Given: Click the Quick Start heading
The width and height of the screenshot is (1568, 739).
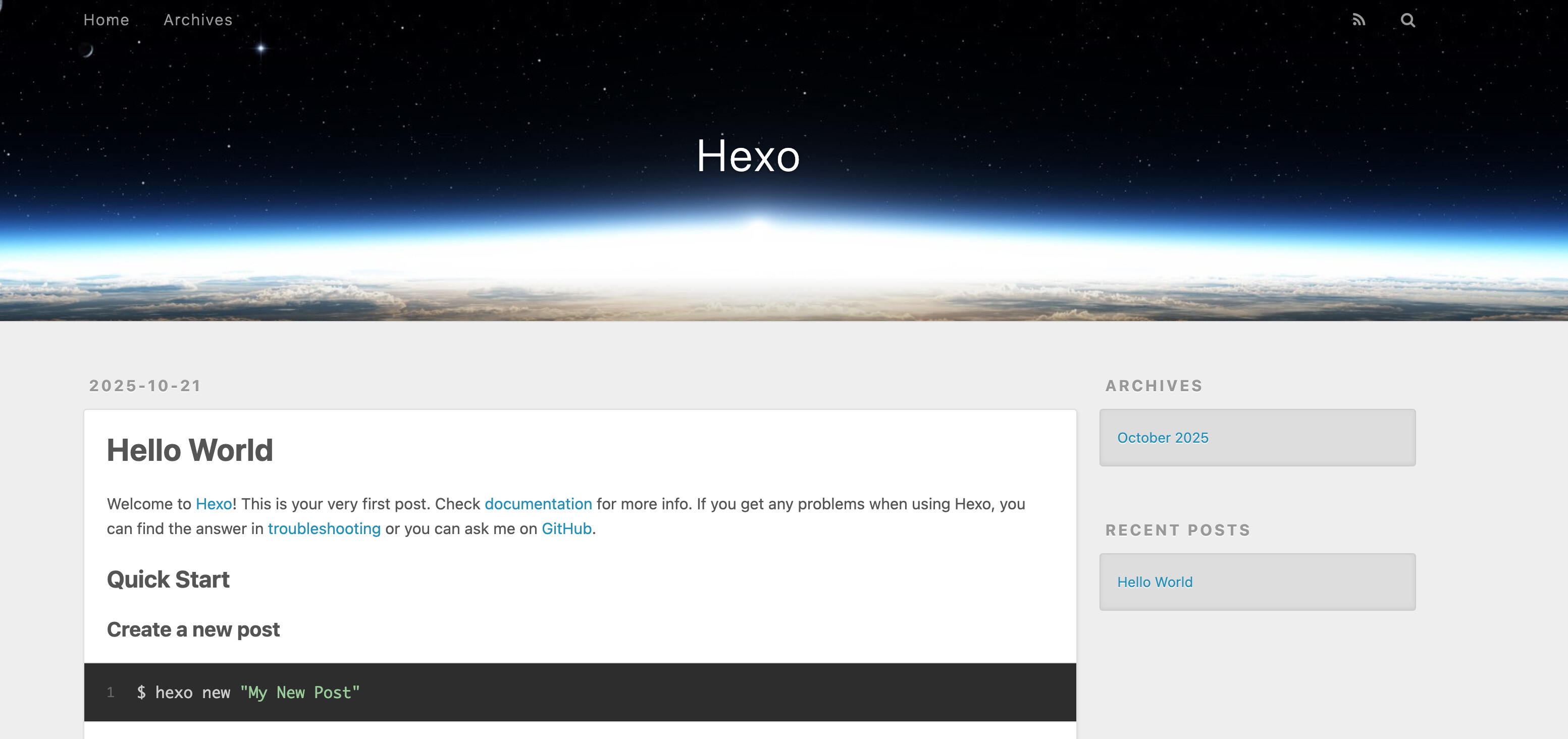Looking at the screenshot, I should pyautogui.click(x=168, y=579).
